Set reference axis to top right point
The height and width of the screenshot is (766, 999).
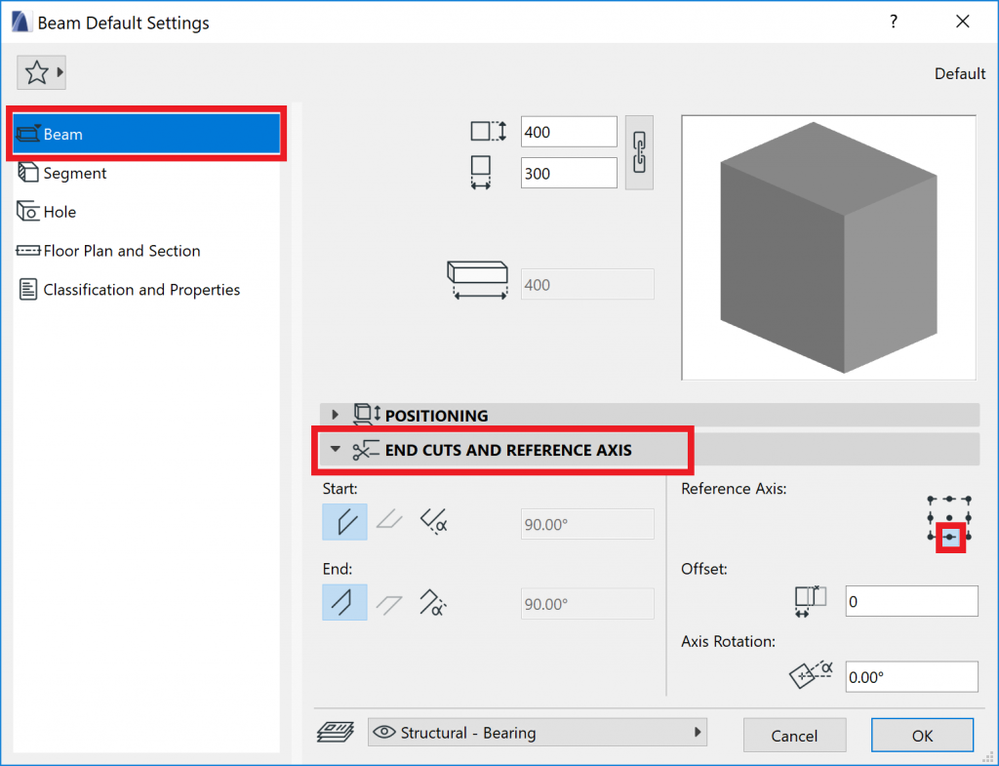[x=968, y=499]
